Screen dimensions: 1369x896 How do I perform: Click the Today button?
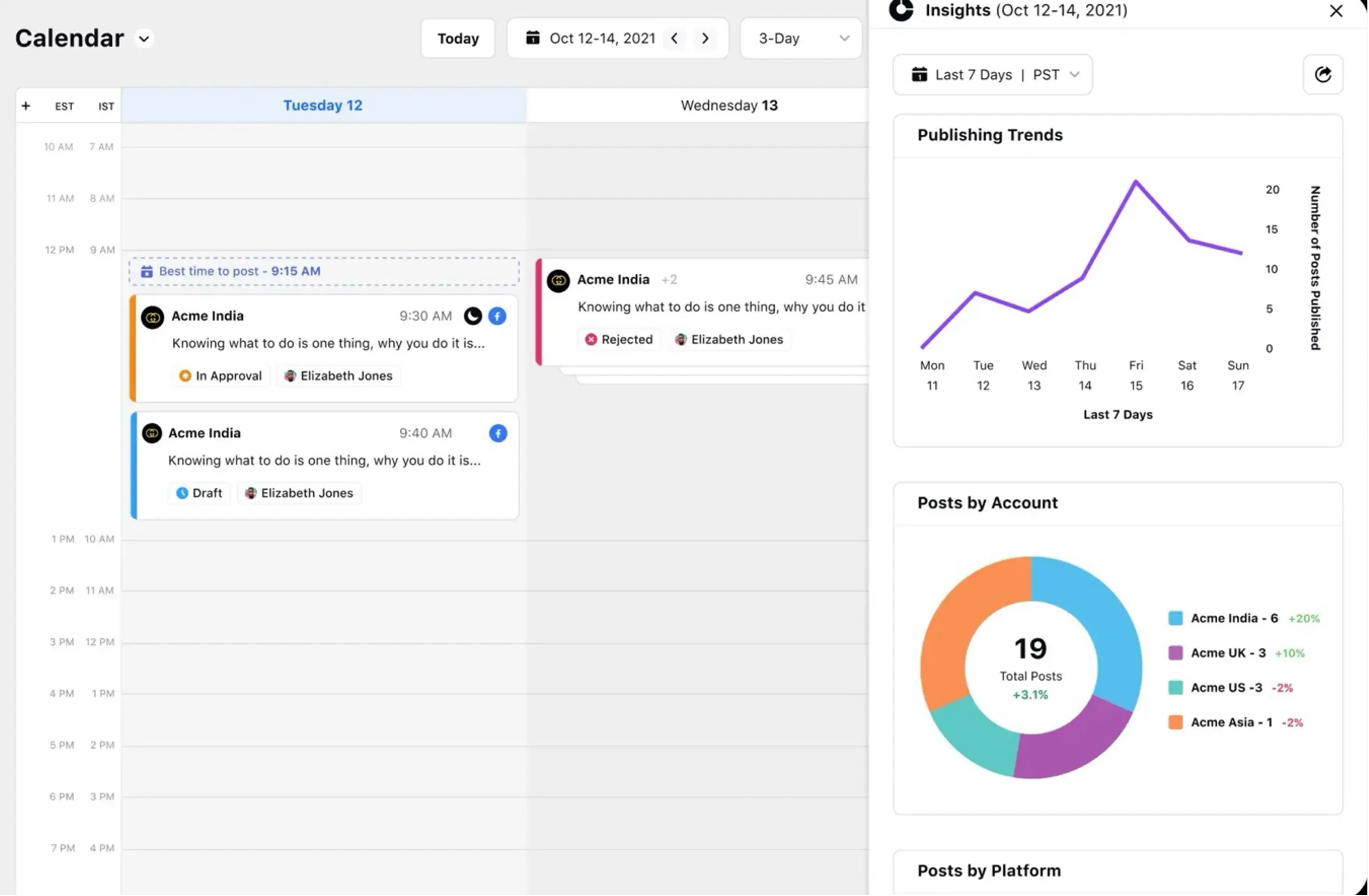[458, 39]
